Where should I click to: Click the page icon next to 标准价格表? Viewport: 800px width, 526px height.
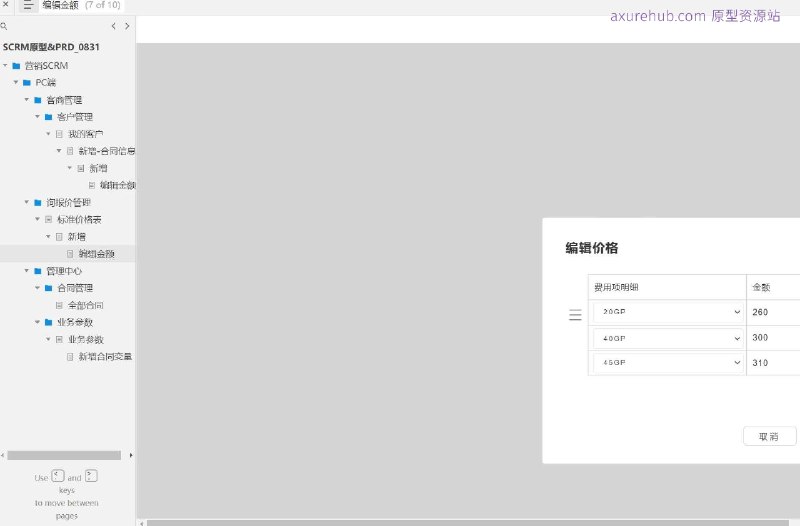pyautogui.click(x=48, y=219)
